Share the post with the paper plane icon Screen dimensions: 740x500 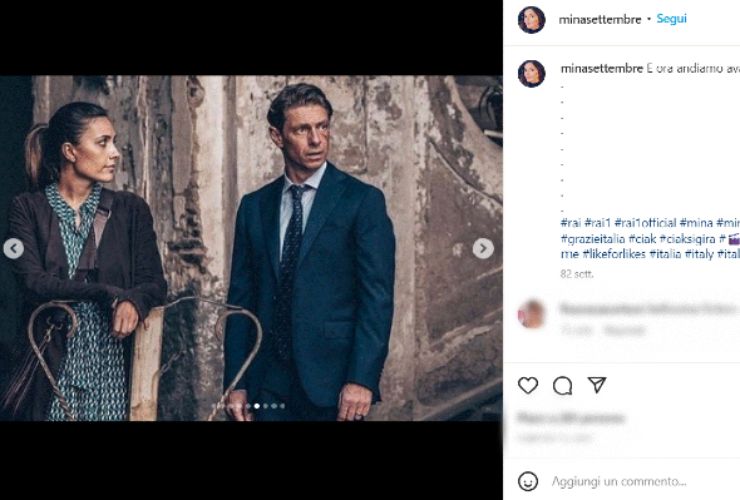597,385
